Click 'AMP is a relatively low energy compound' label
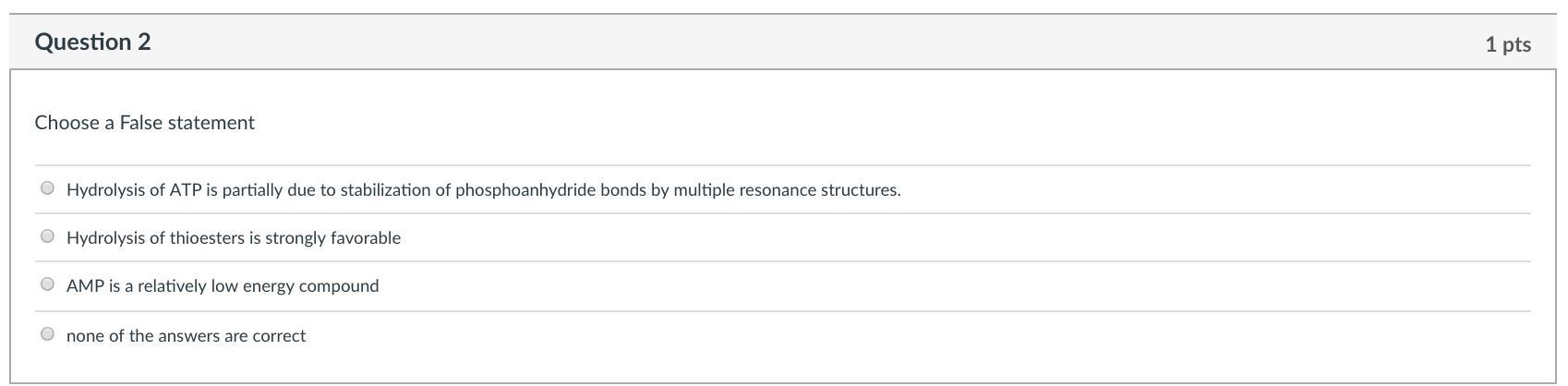This screenshot has height=386, width=1568. pos(222,286)
